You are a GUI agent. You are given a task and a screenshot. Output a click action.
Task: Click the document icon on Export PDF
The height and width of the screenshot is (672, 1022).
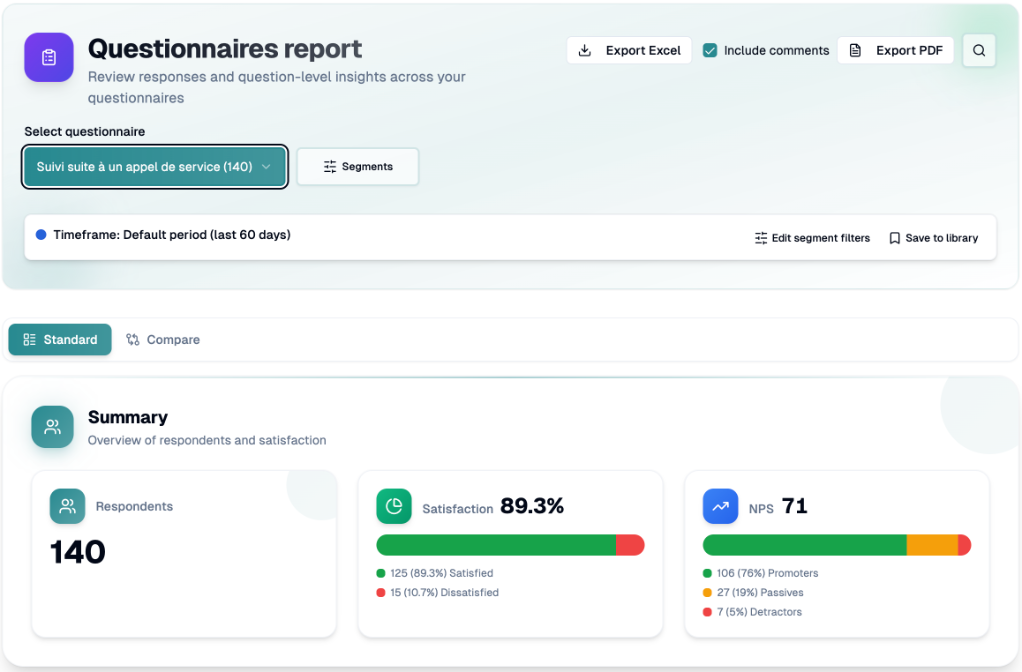coord(855,50)
